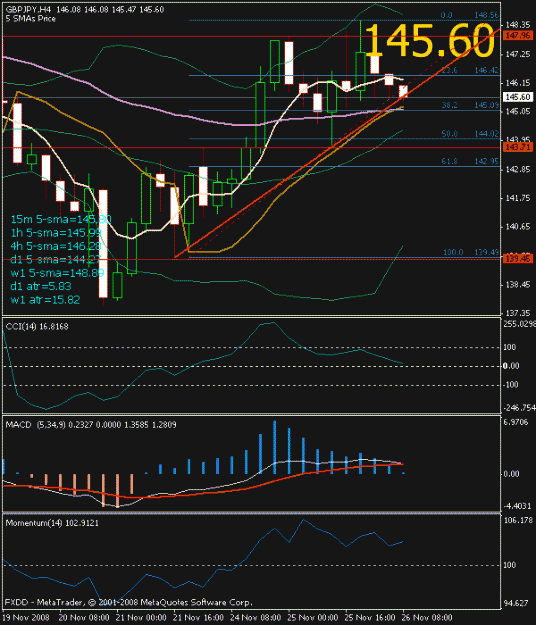Click the Momentum scale bottom value 94.627
The height and width of the screenshot is (625, 536).
[516, 603]
